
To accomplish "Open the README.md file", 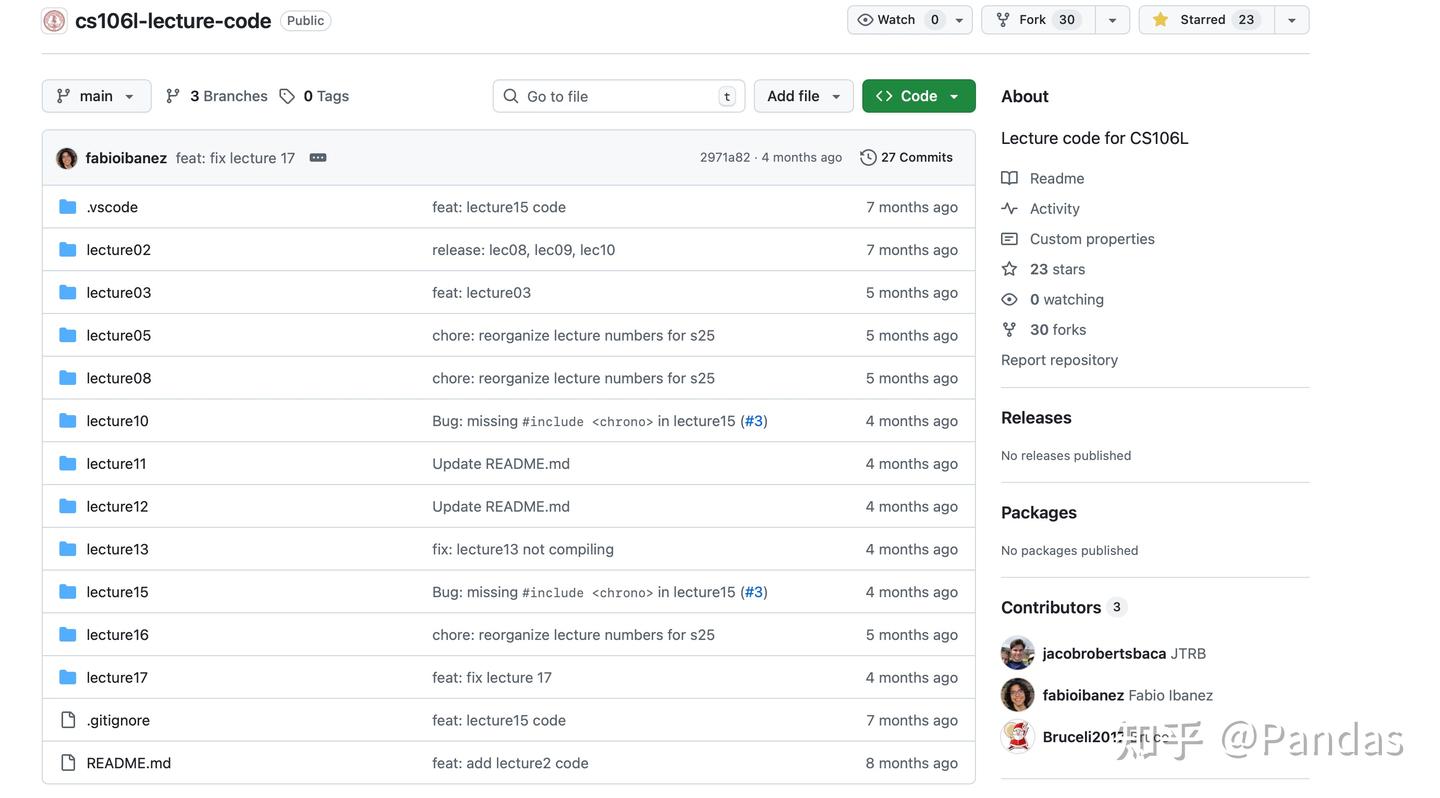I will [128, 763].
